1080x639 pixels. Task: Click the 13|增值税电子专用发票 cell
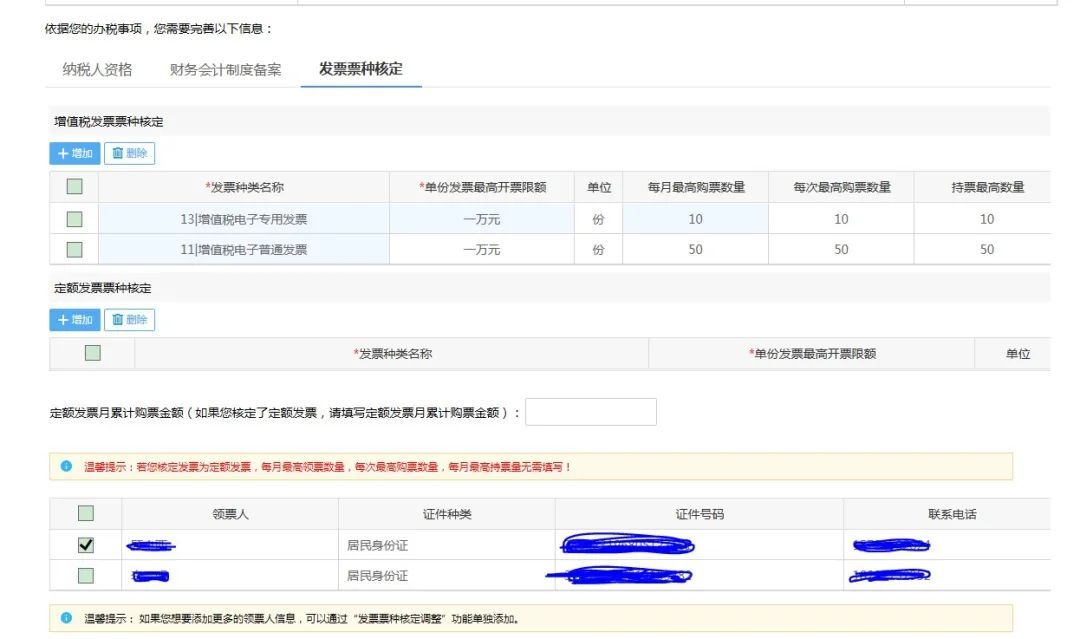pos(244,219)
